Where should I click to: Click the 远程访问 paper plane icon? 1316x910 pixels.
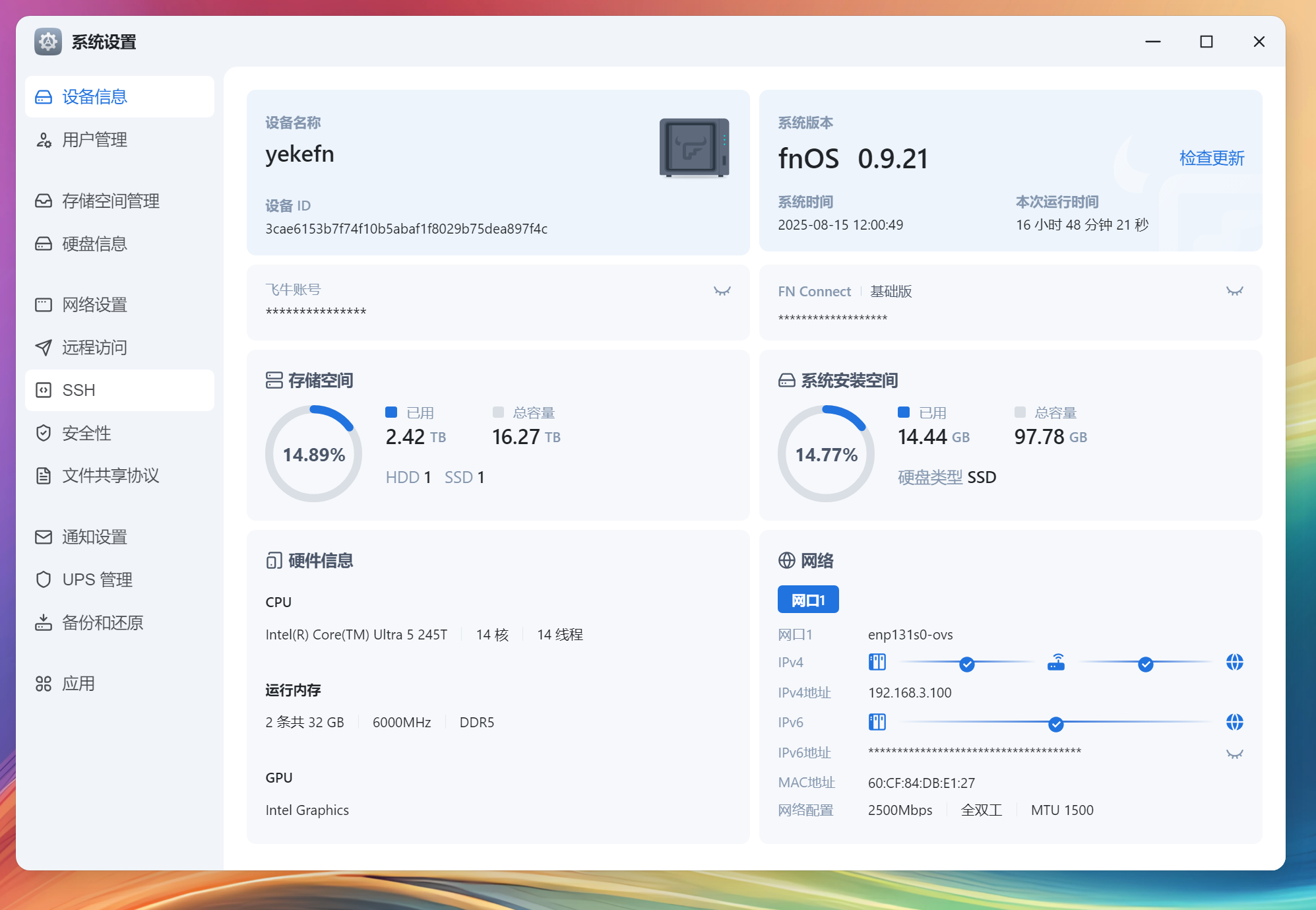44,347
